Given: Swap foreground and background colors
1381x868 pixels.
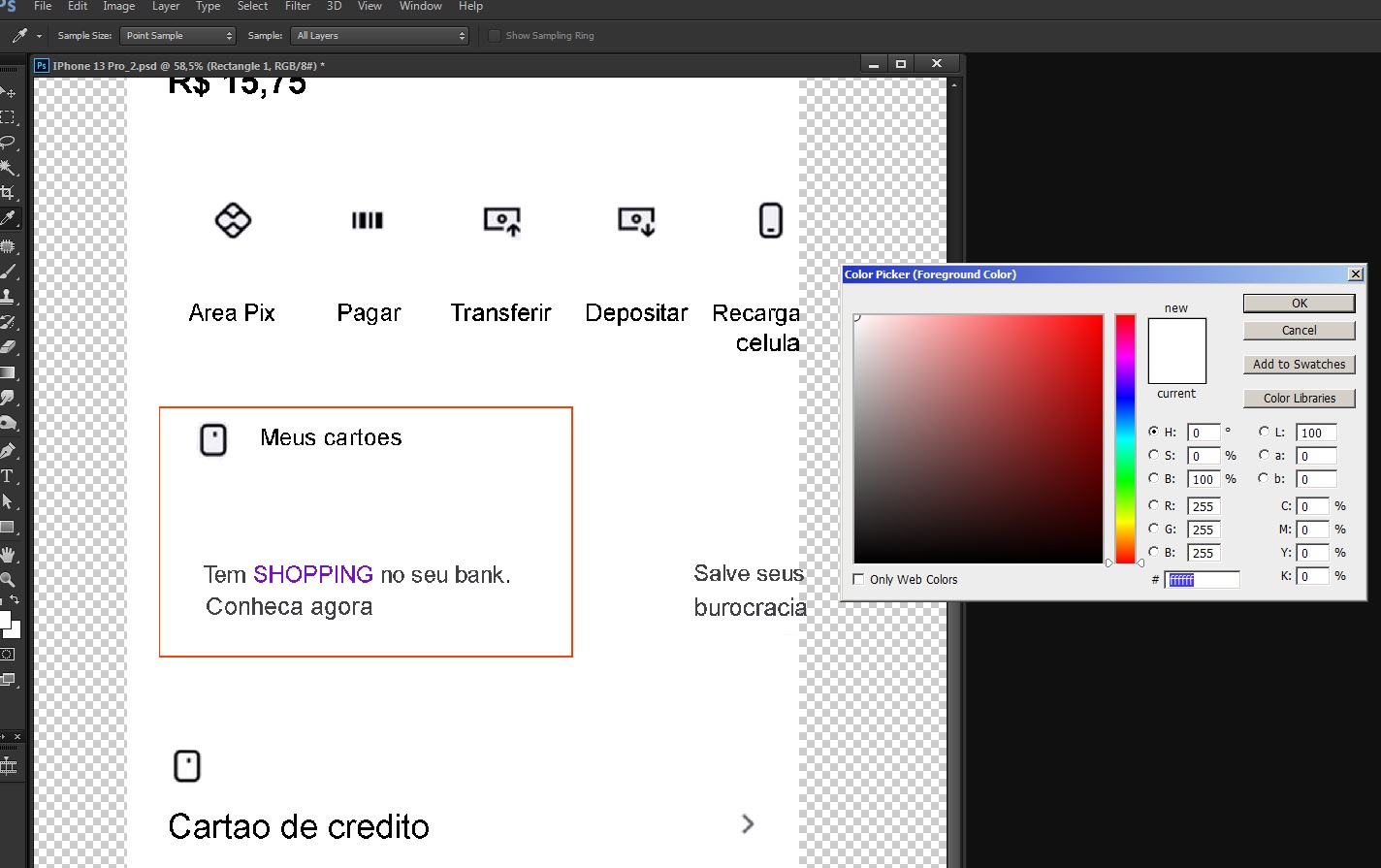Looking at the screenshot, I should click(x=15, y=600).
